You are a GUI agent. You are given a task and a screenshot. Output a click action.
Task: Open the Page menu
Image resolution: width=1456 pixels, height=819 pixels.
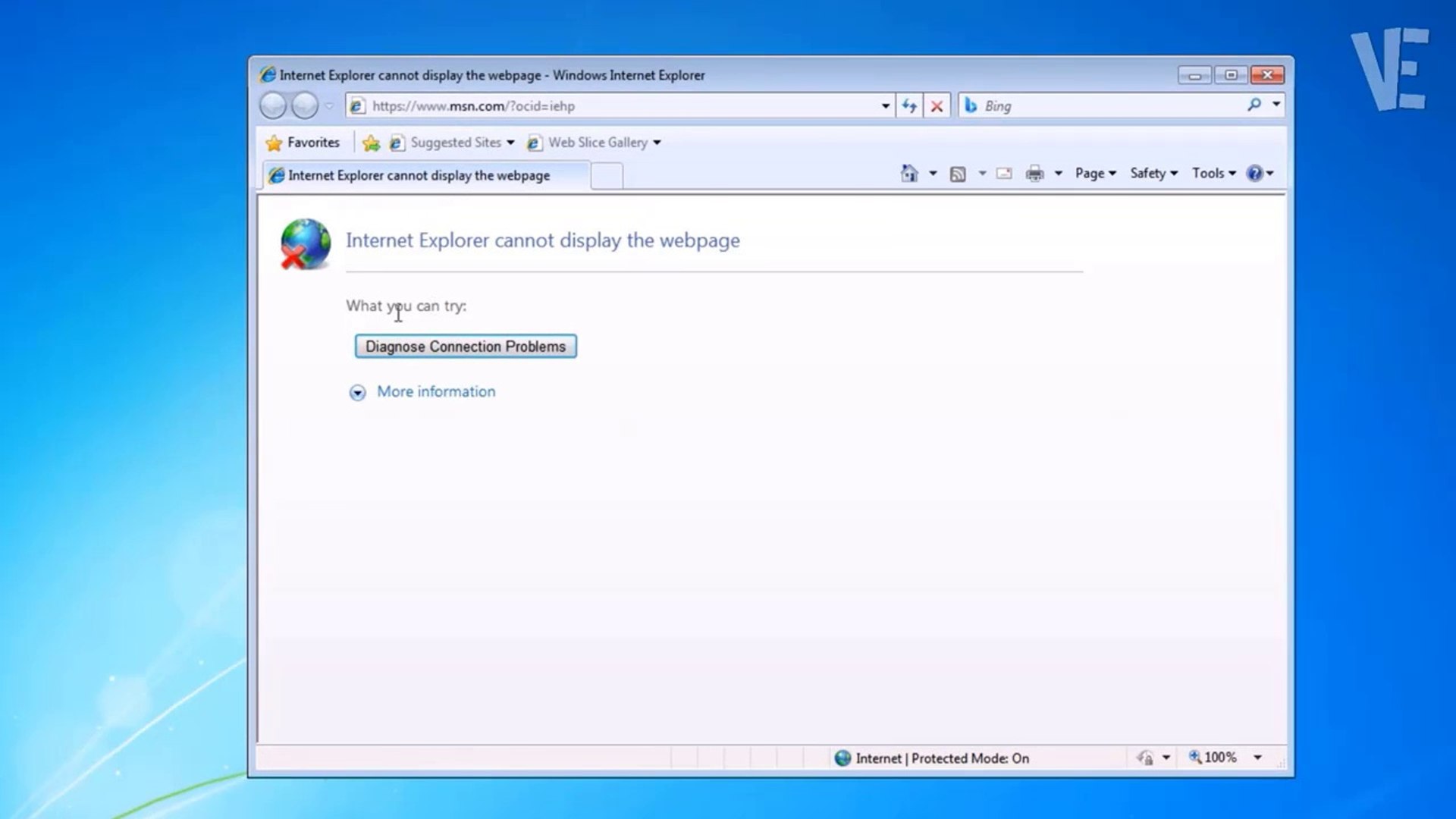pos(1095,174)
